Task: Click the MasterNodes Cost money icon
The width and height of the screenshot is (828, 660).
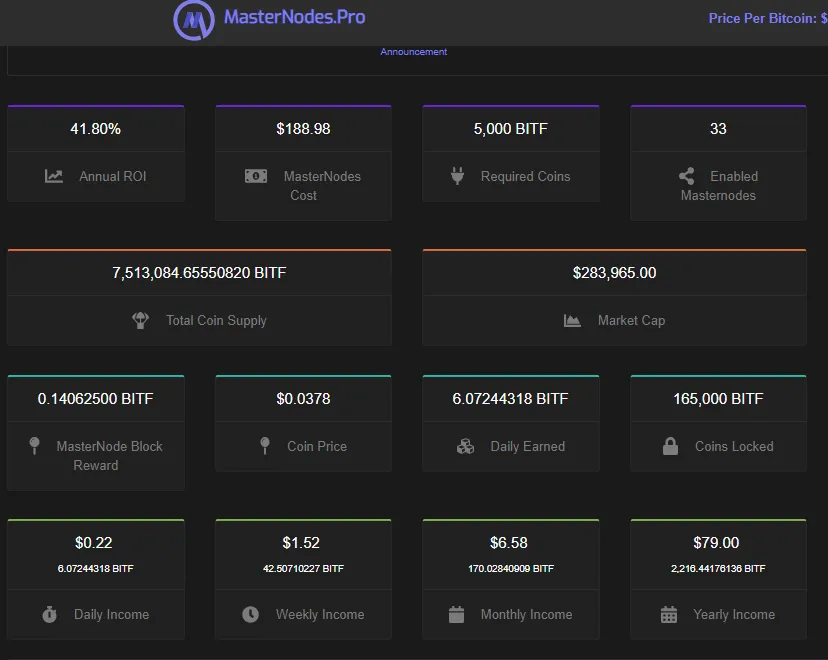Action: click(256, 176)
